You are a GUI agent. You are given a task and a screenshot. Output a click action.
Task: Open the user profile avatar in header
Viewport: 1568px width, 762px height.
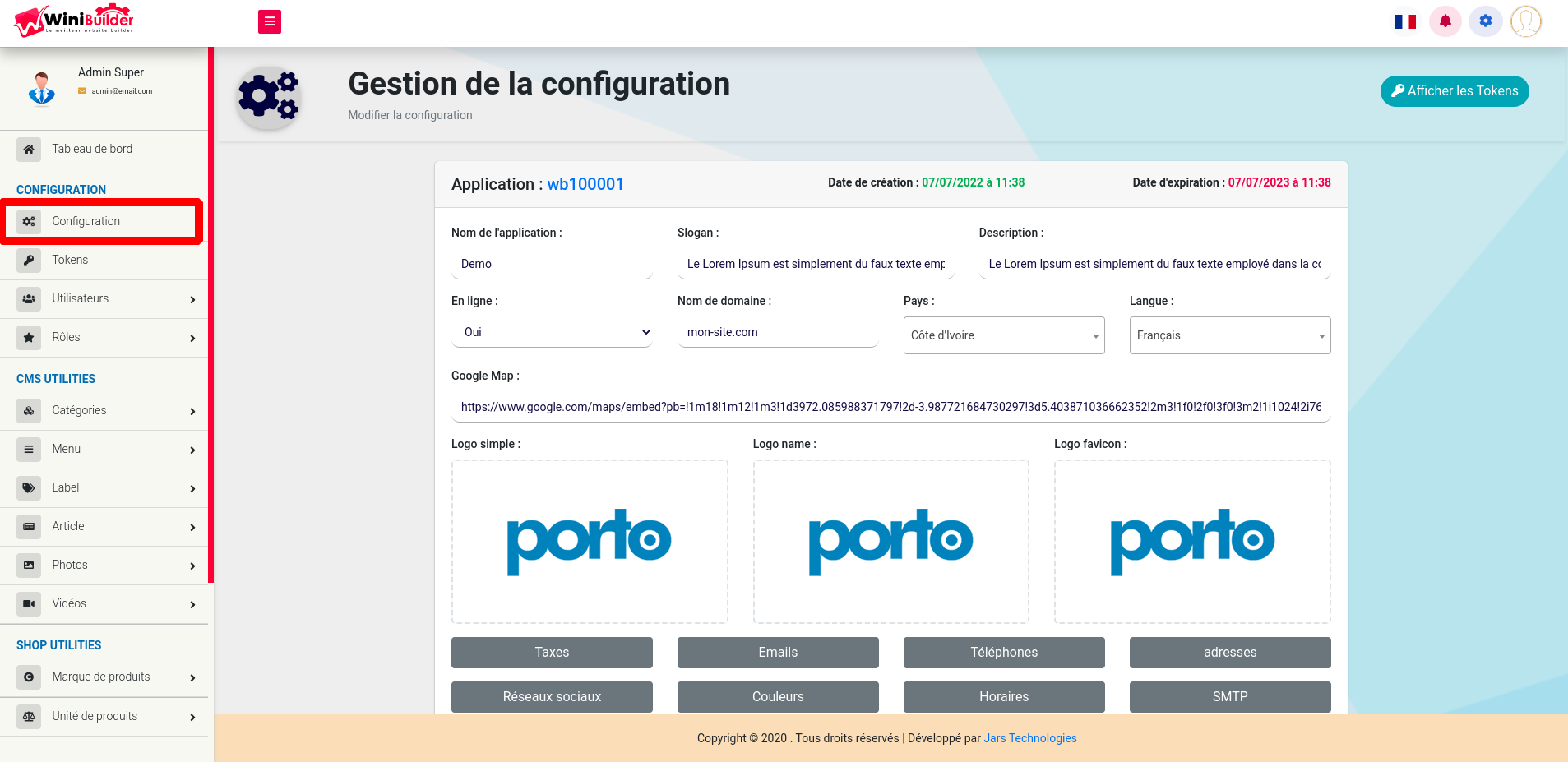[x=1525, y=21]
